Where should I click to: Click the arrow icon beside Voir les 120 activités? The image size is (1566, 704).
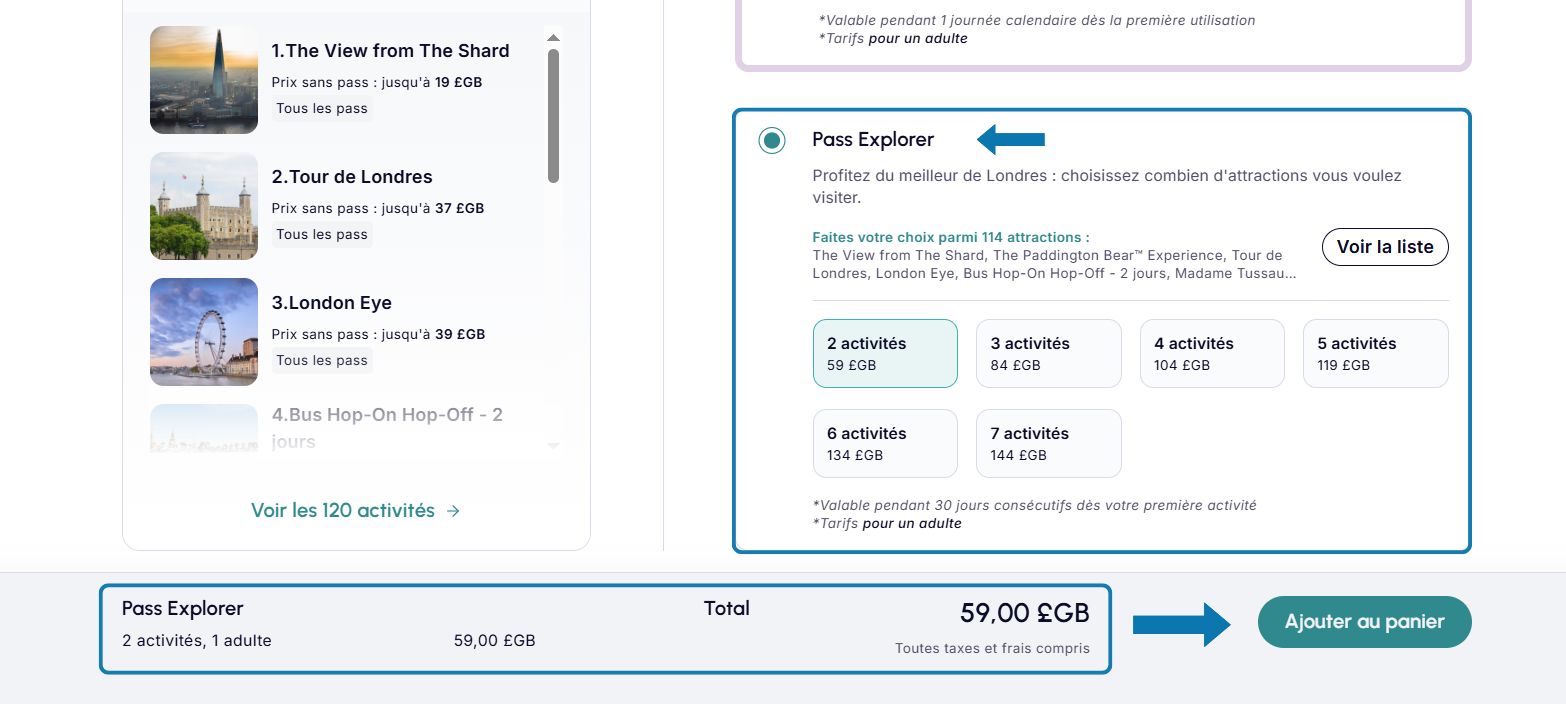tap(453, 511)
